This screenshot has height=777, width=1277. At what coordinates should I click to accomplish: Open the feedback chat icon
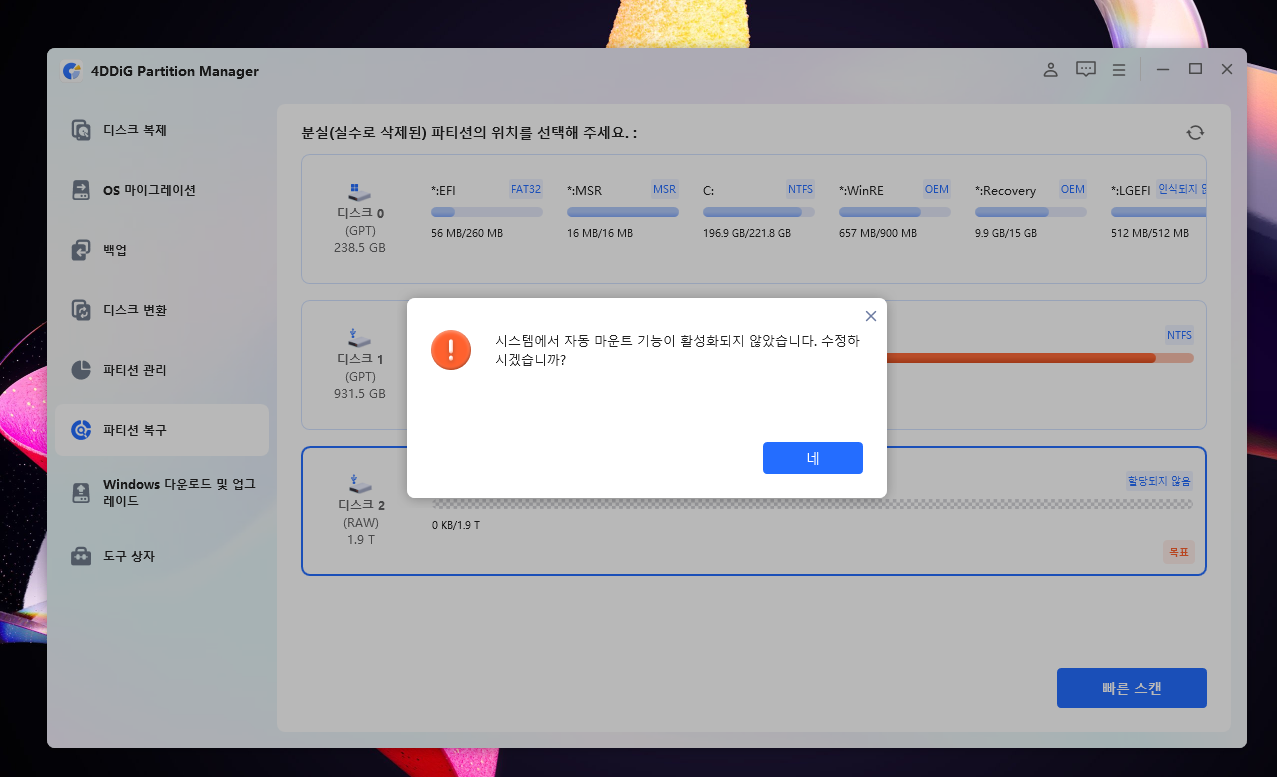tap(1085, 70)
